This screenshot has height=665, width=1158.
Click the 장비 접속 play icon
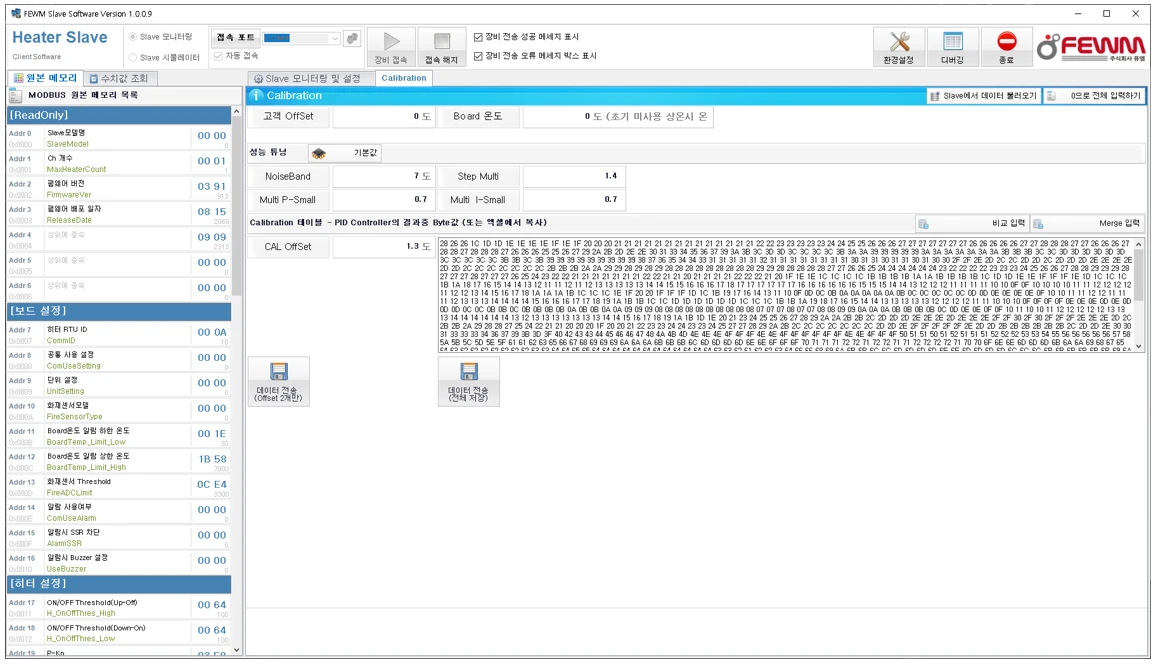(391, 41)
